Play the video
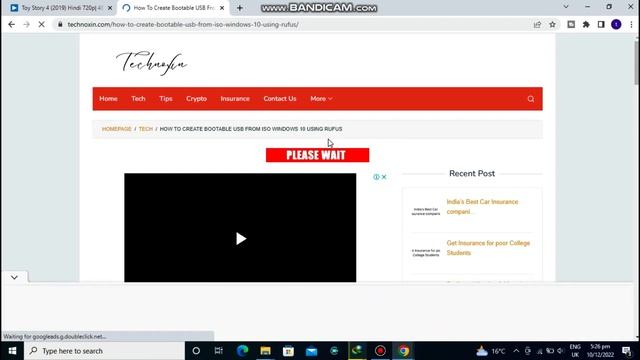 [240, 239]
